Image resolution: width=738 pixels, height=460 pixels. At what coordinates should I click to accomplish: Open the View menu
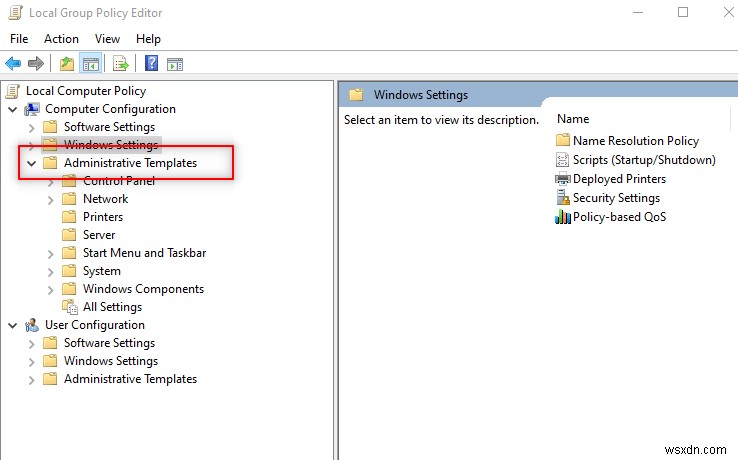(107, 39)
